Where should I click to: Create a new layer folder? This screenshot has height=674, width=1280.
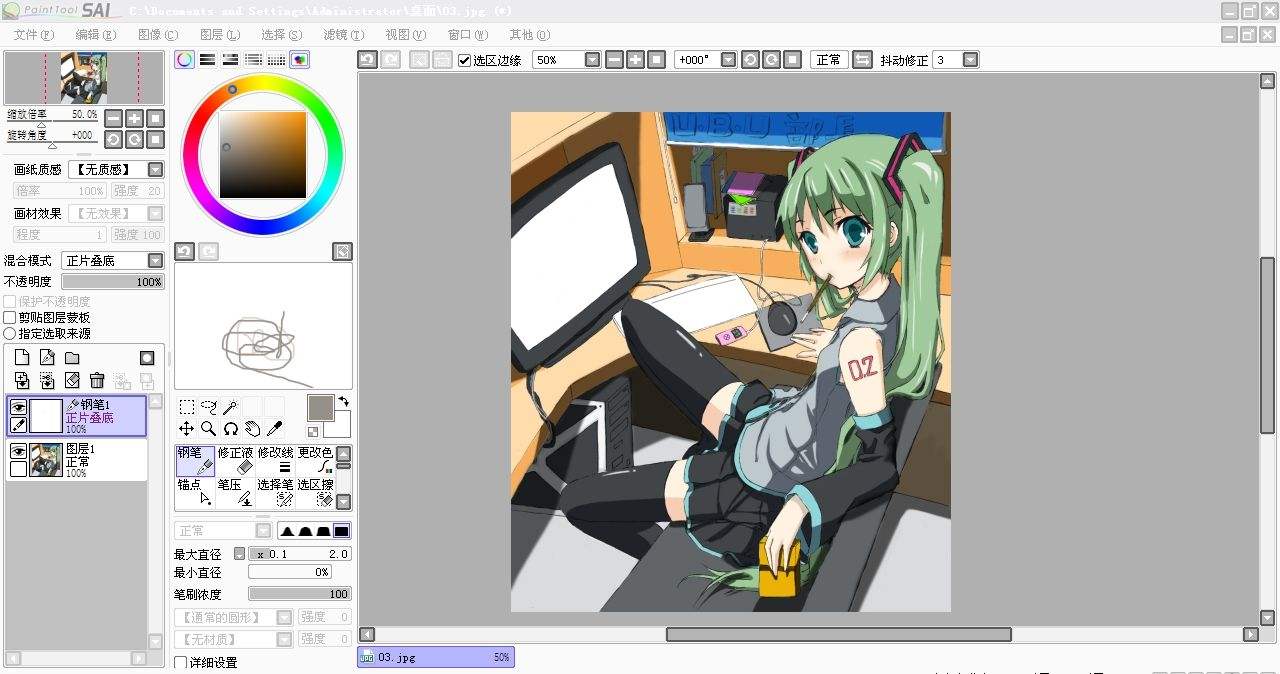click(72, 358)
